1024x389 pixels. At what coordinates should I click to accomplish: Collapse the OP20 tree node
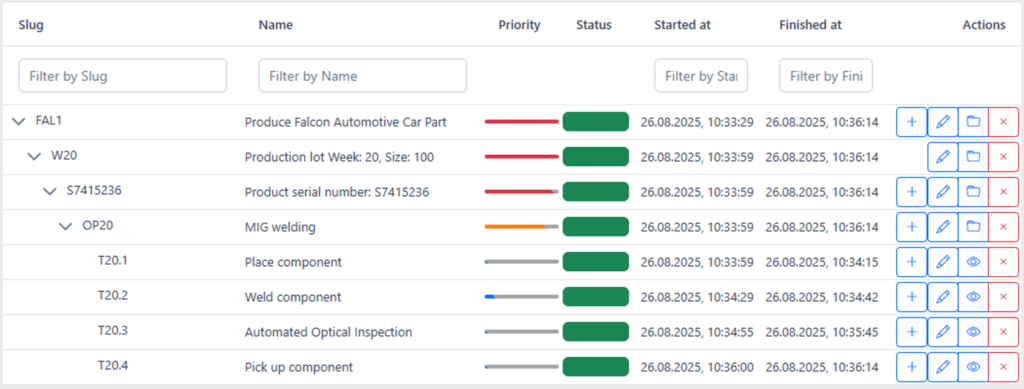(x=65, y=227)
